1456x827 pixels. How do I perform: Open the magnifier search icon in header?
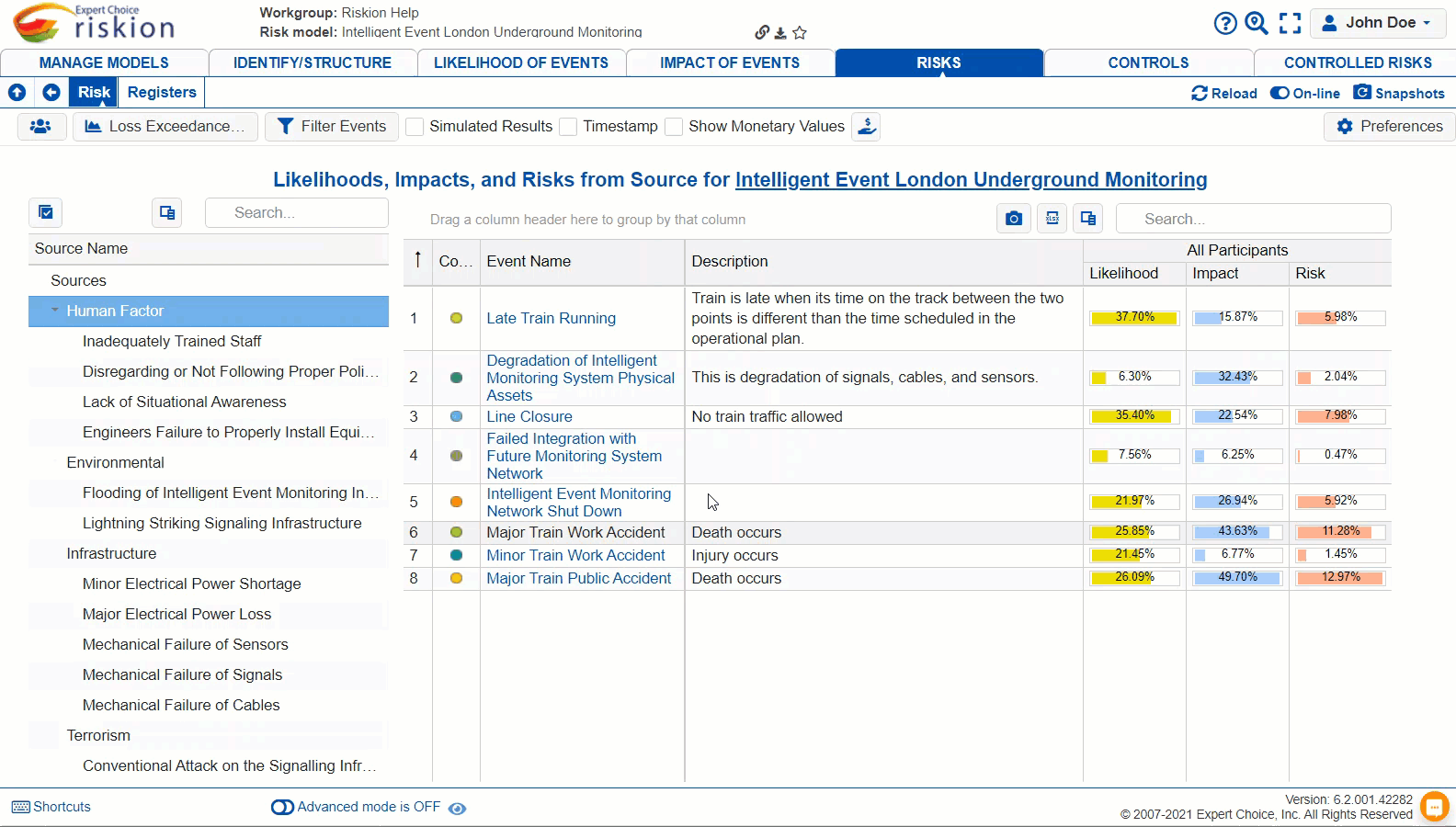(x=1257, y=23)
